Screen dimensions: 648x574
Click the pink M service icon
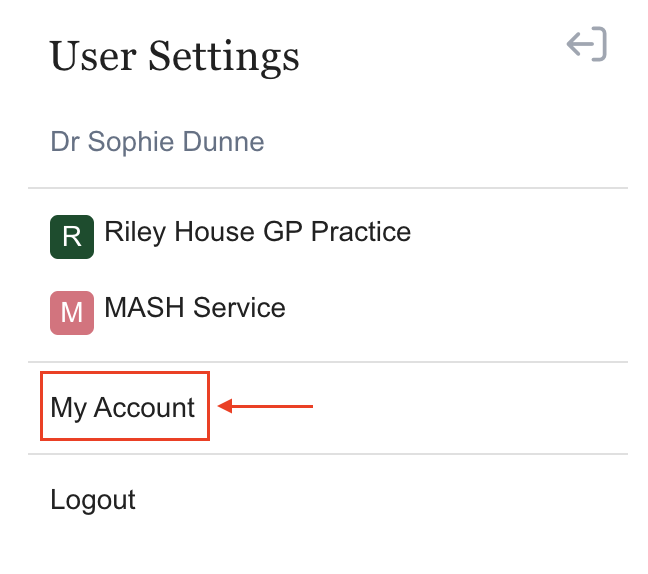pos(72,312)
